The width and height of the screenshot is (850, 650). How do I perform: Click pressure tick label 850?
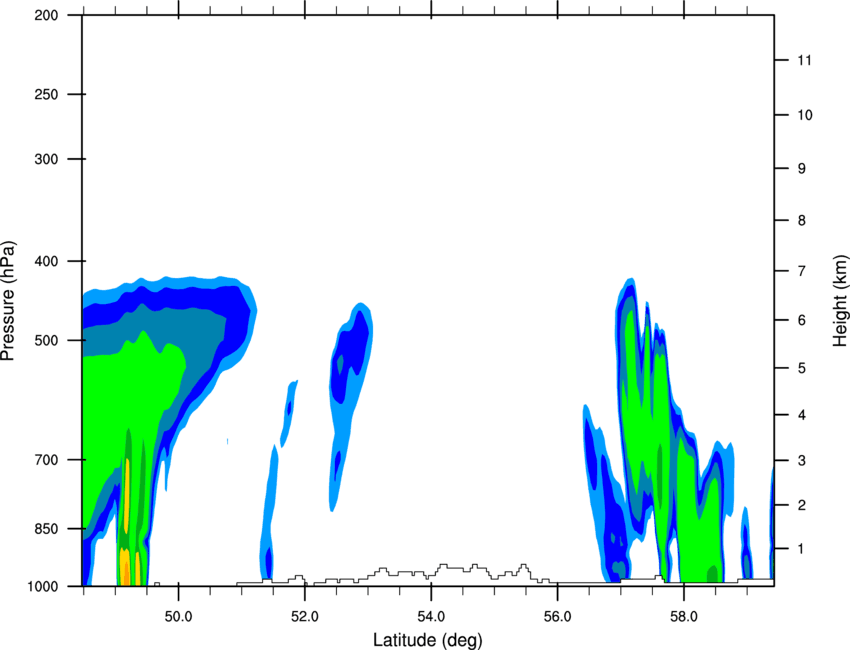tap(46, 529)
